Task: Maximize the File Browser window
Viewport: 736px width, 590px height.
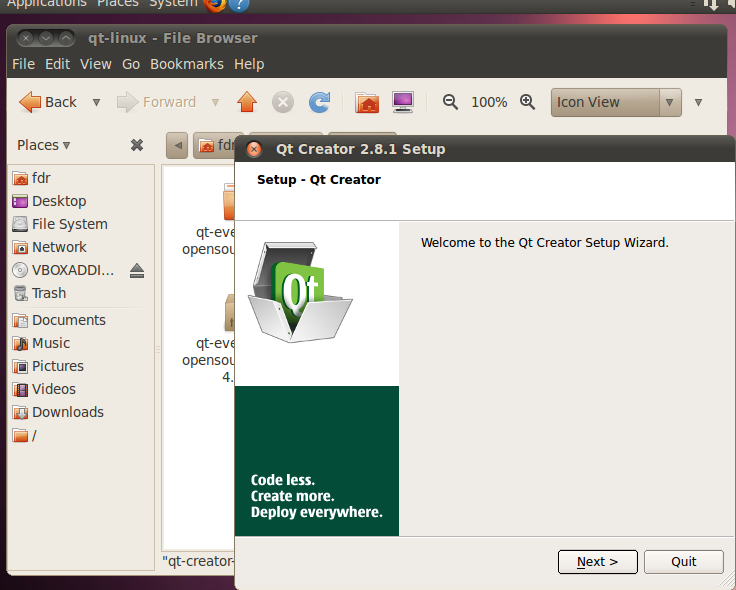Action: [66, 38]
